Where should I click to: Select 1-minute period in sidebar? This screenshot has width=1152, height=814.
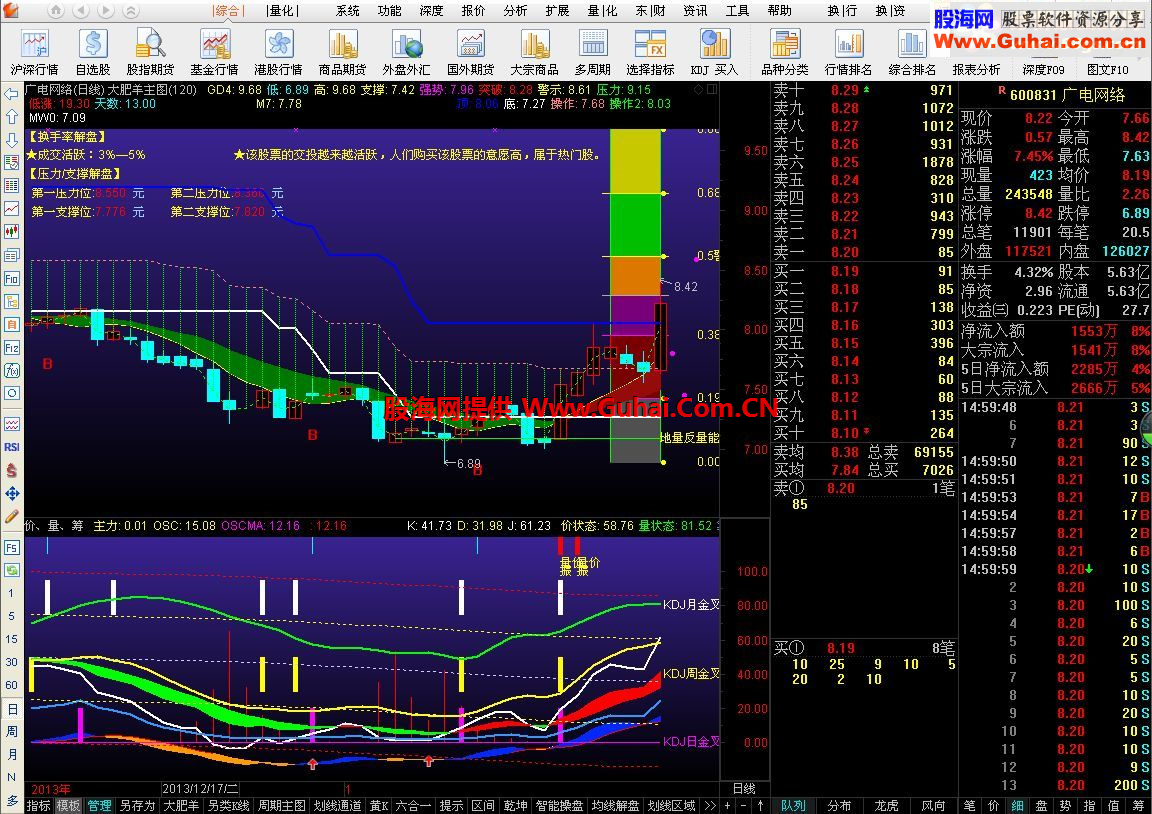(11, 593)
